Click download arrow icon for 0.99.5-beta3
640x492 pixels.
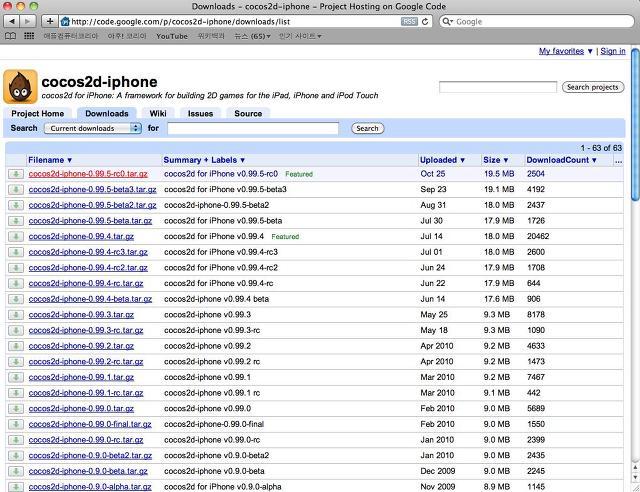16,190
